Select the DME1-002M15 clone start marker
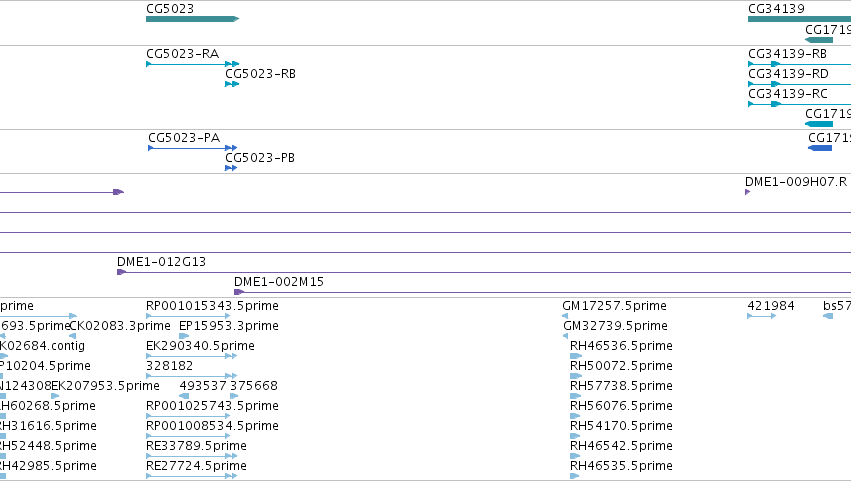The height and width of the screenshot is (481, 851). tap(239, 292)
